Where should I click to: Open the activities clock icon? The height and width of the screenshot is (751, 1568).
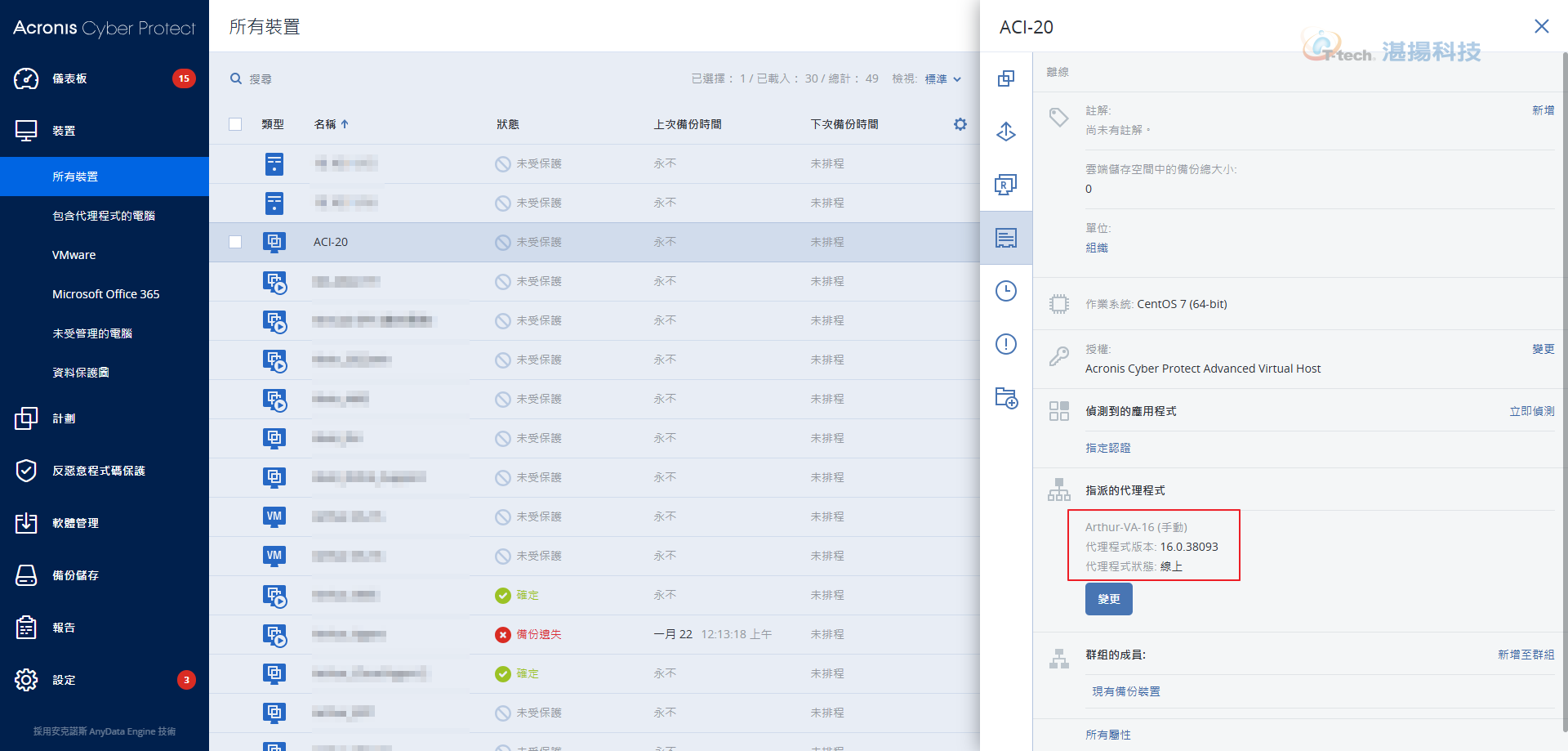1006,291
